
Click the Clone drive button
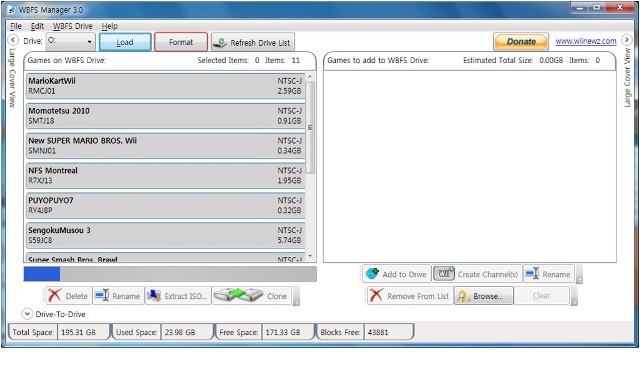(x=251, y=296)
